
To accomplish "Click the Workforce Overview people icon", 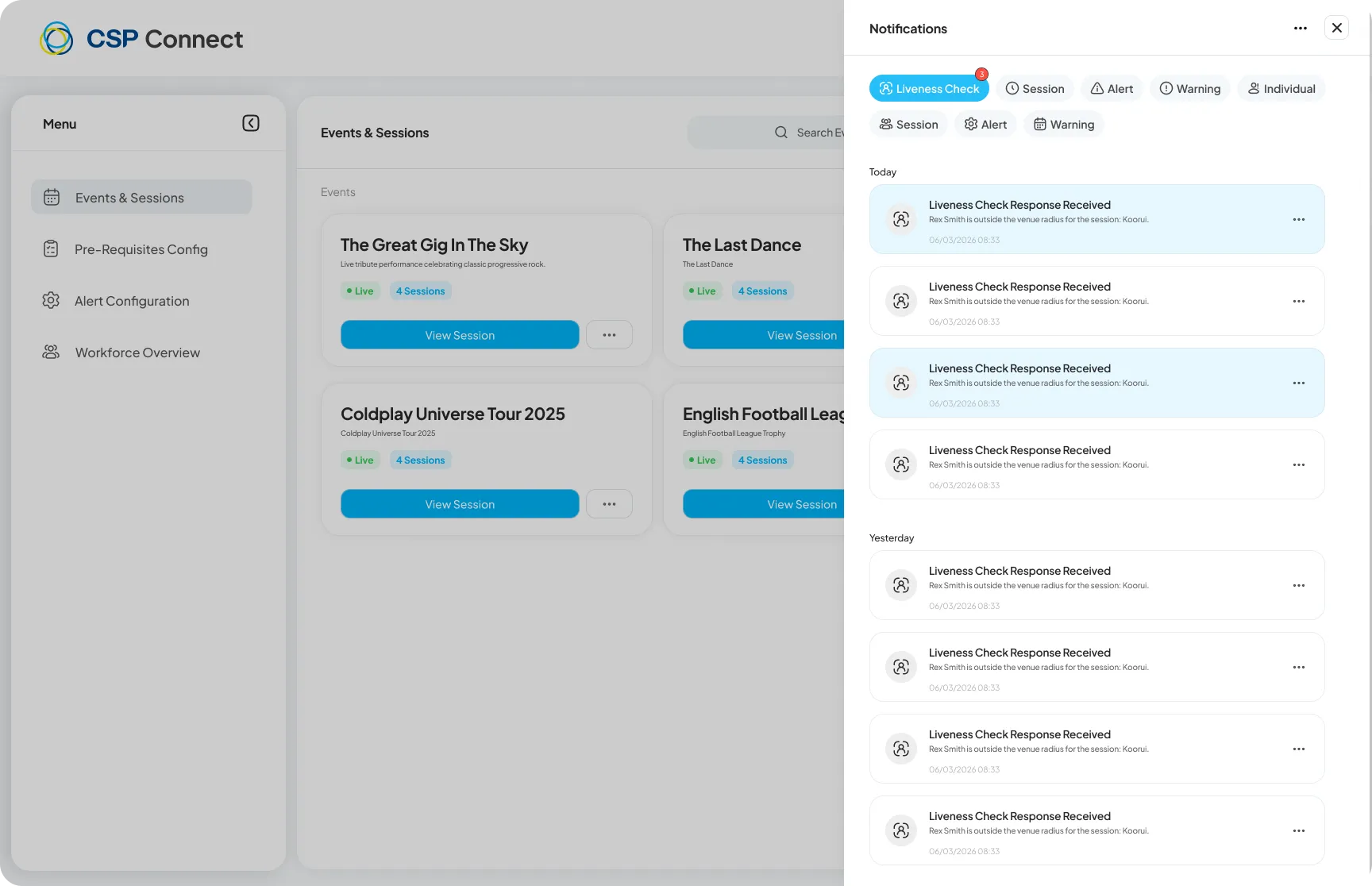I will click(51, 352).
